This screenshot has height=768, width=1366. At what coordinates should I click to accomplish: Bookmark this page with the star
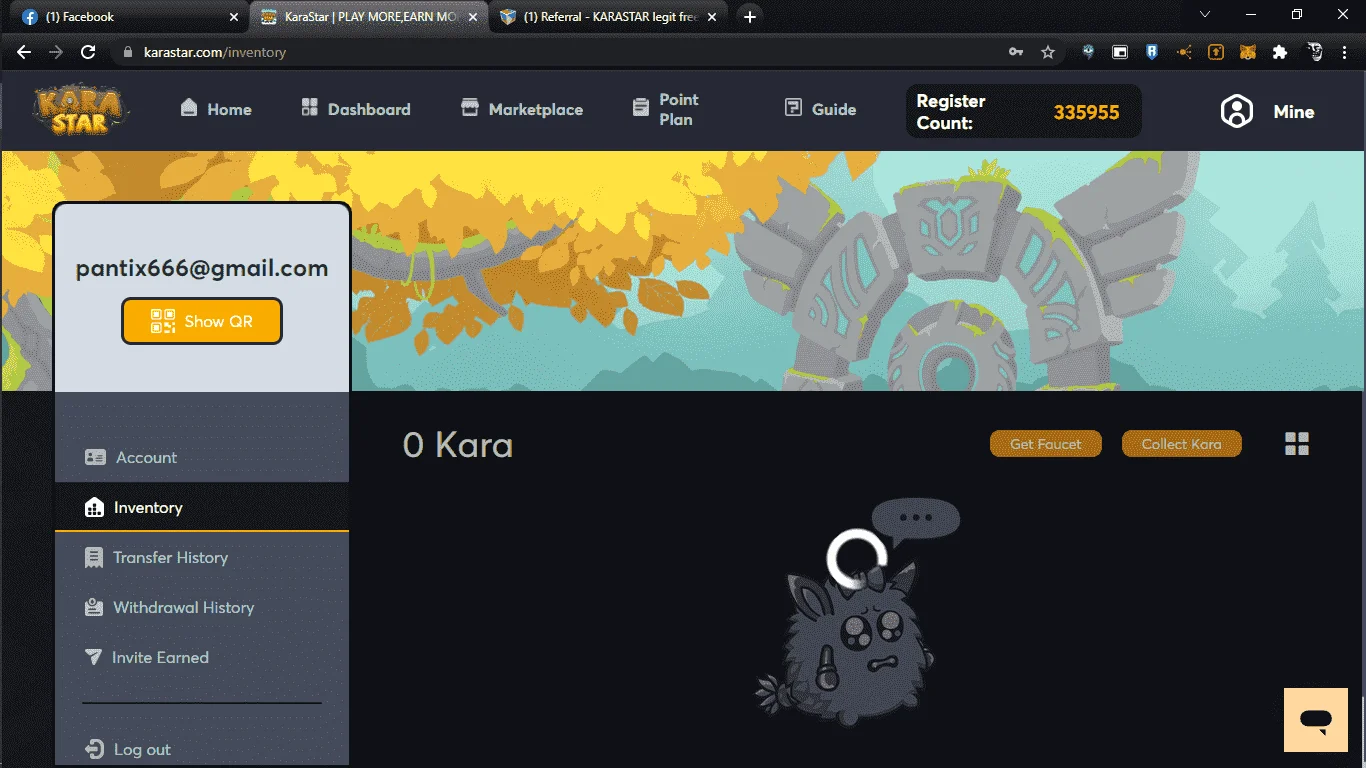click(x=1048, y=52)
